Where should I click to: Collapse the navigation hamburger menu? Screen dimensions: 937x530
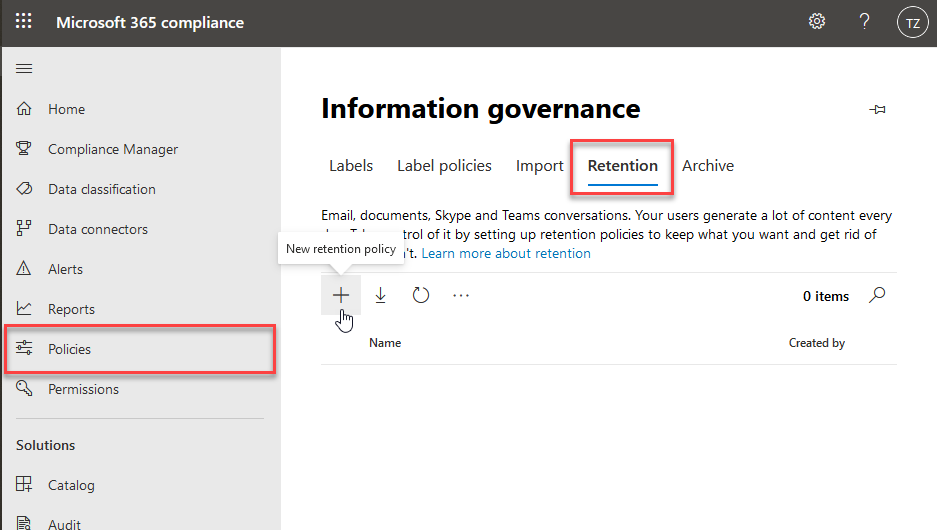pos(24,68)
